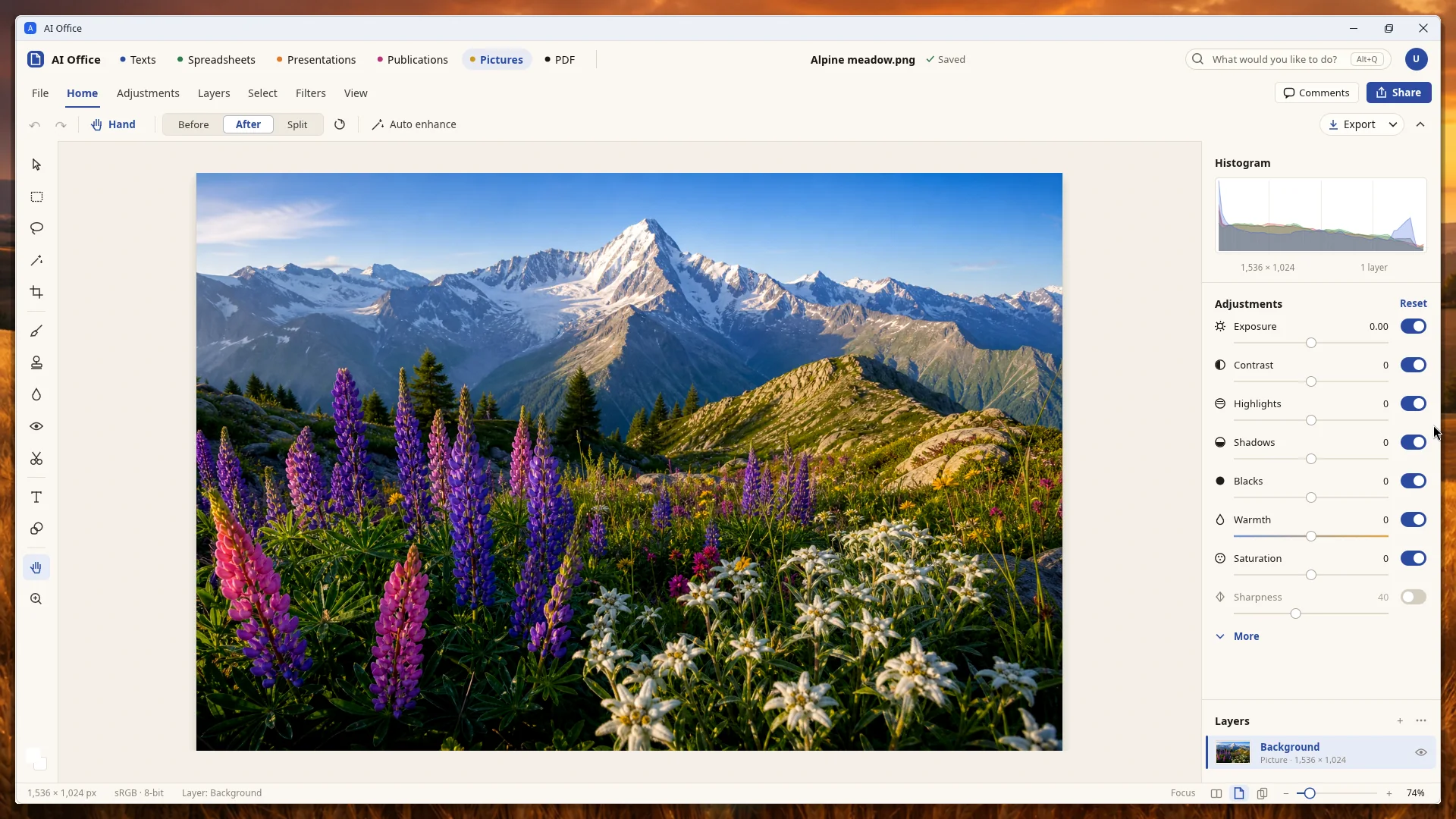Viewport: 1456px width, 819px height.
Task: Choose the Brush tool
Action: tap(36, 331)
